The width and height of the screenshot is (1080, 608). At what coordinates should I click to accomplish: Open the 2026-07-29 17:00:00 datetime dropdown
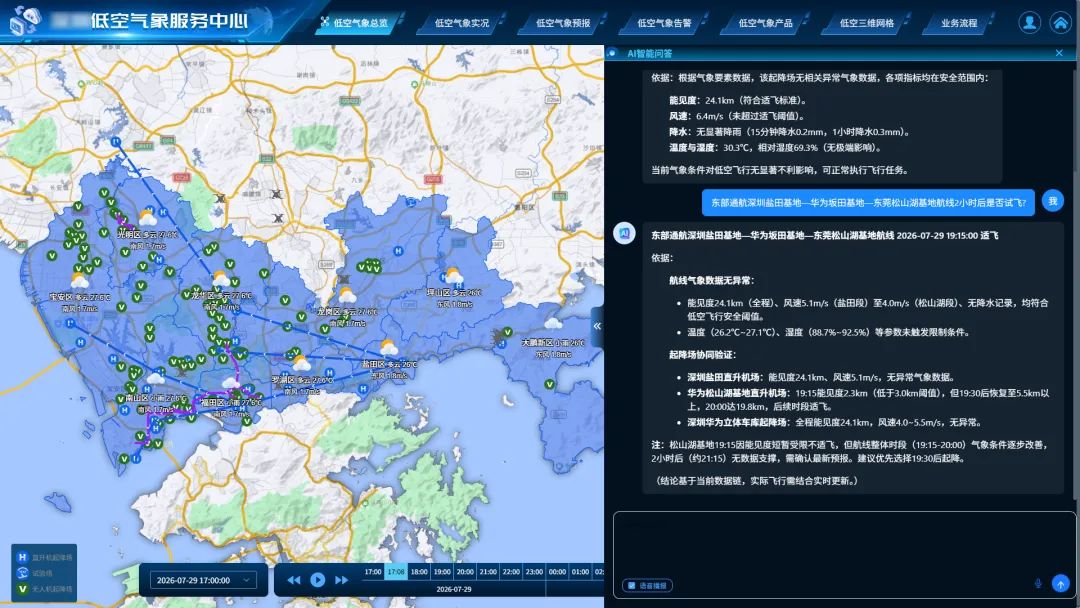click(203, 580)
